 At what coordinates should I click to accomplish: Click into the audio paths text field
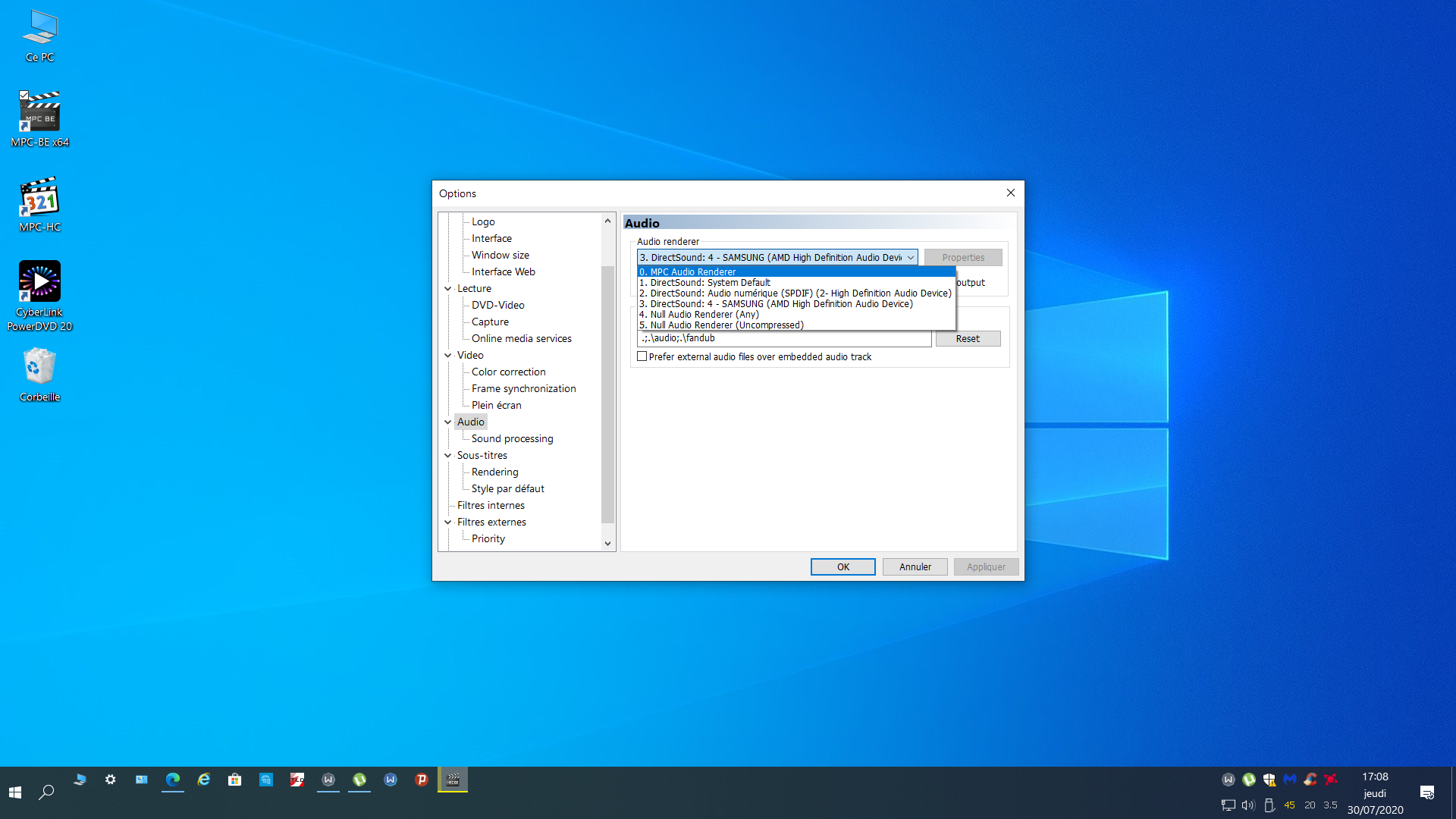784,339
